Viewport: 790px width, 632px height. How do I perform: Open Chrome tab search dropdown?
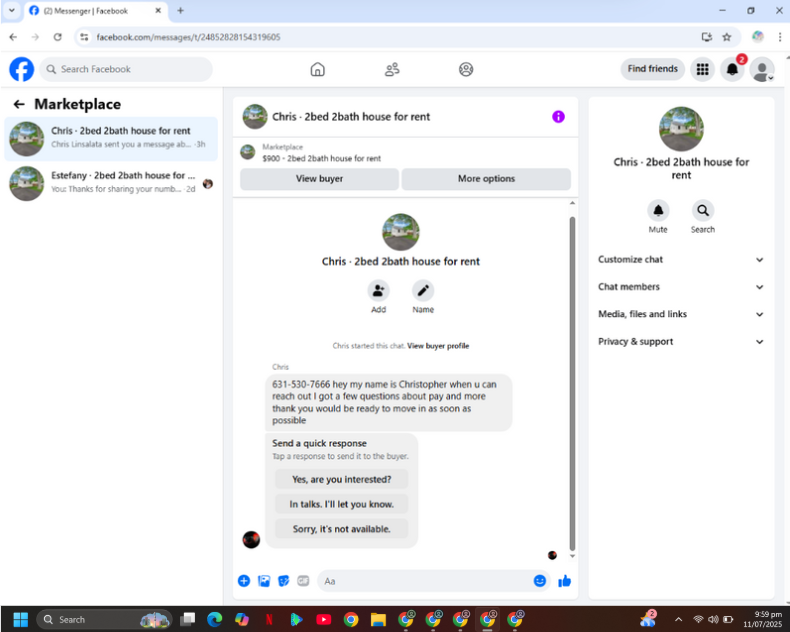[x=12, y=10]
